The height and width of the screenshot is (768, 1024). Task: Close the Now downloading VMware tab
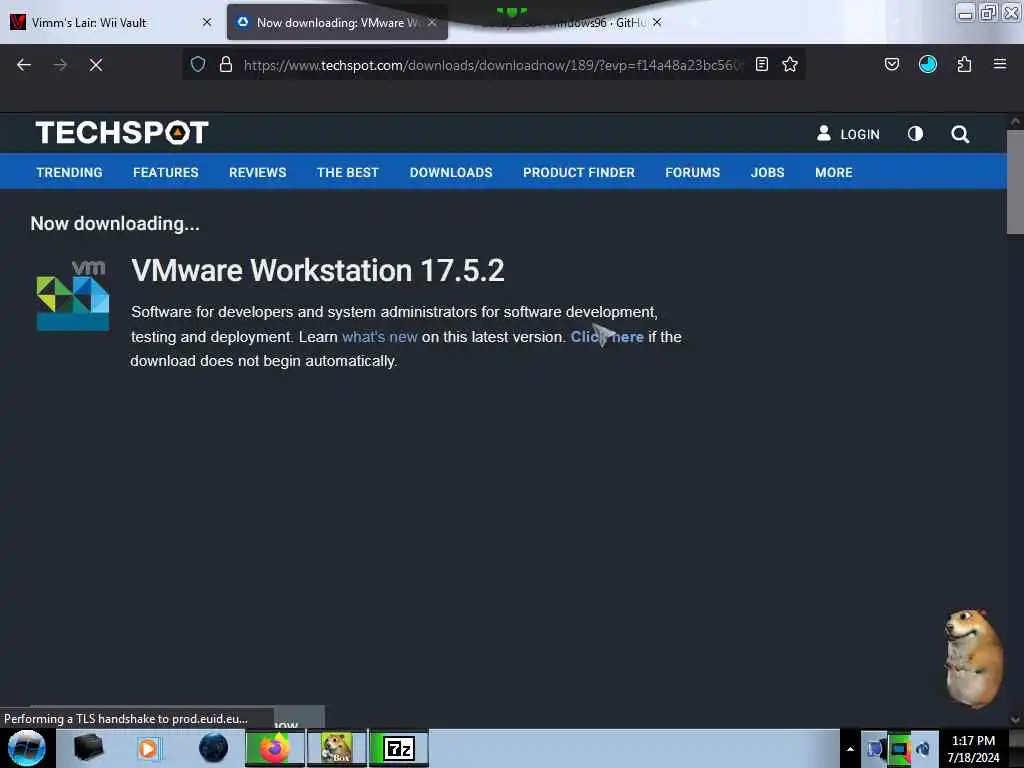pyautogui.click(x=432, y=22)
